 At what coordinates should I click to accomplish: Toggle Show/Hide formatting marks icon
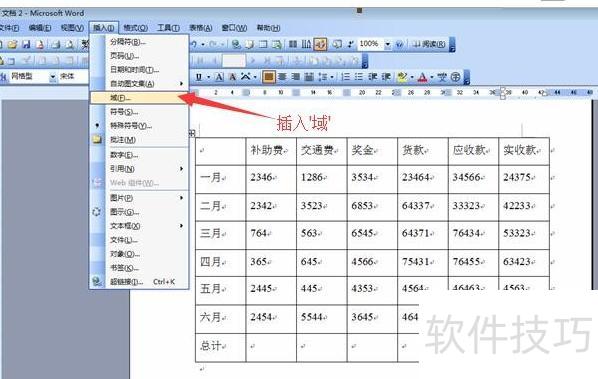click(x=350, y=45)
